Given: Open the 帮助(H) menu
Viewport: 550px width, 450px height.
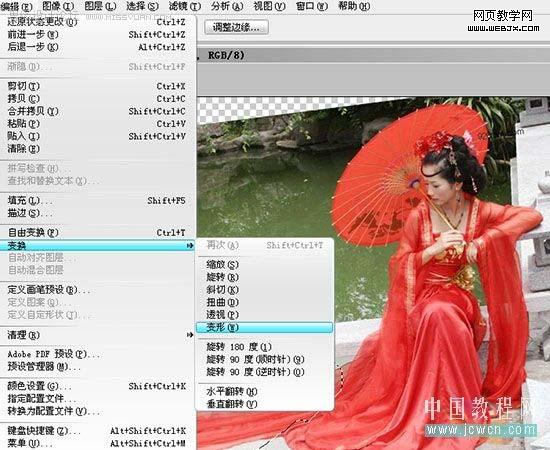Looking at the screenshot, I should [x=354, y=6].
